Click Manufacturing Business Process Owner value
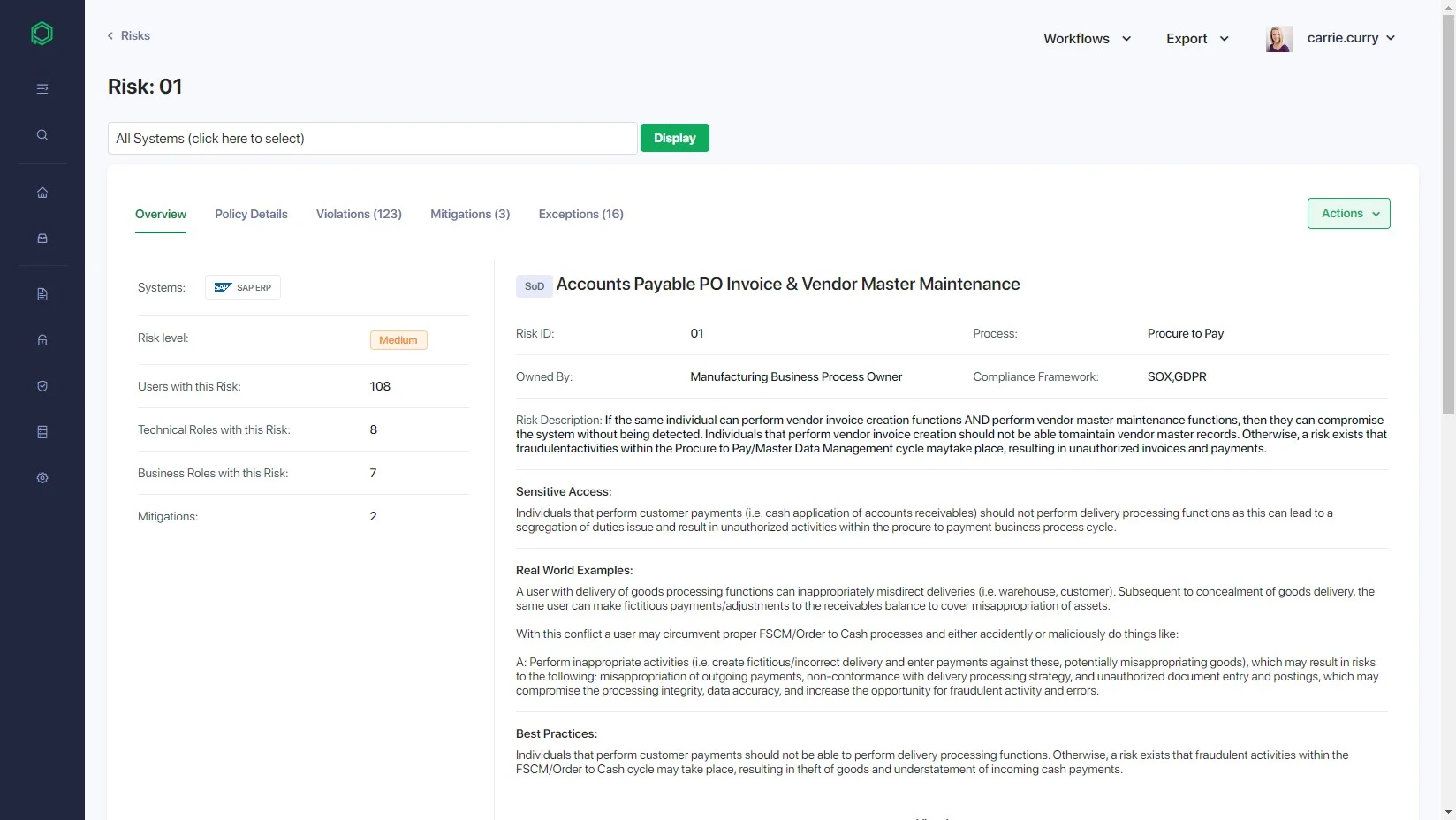1456x820 pixels. pyautogui.click(x=796, y=377)
